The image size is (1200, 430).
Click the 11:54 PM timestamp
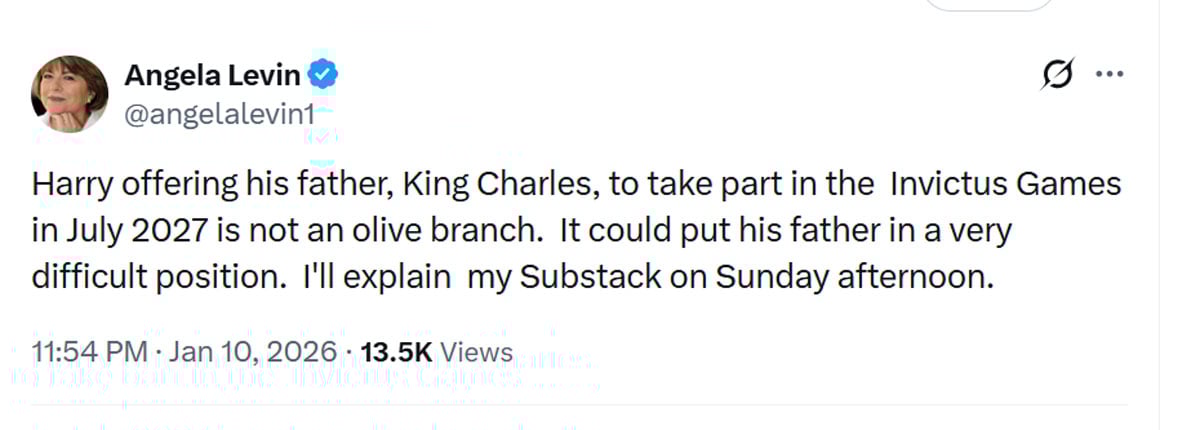(x=89, y=352)
